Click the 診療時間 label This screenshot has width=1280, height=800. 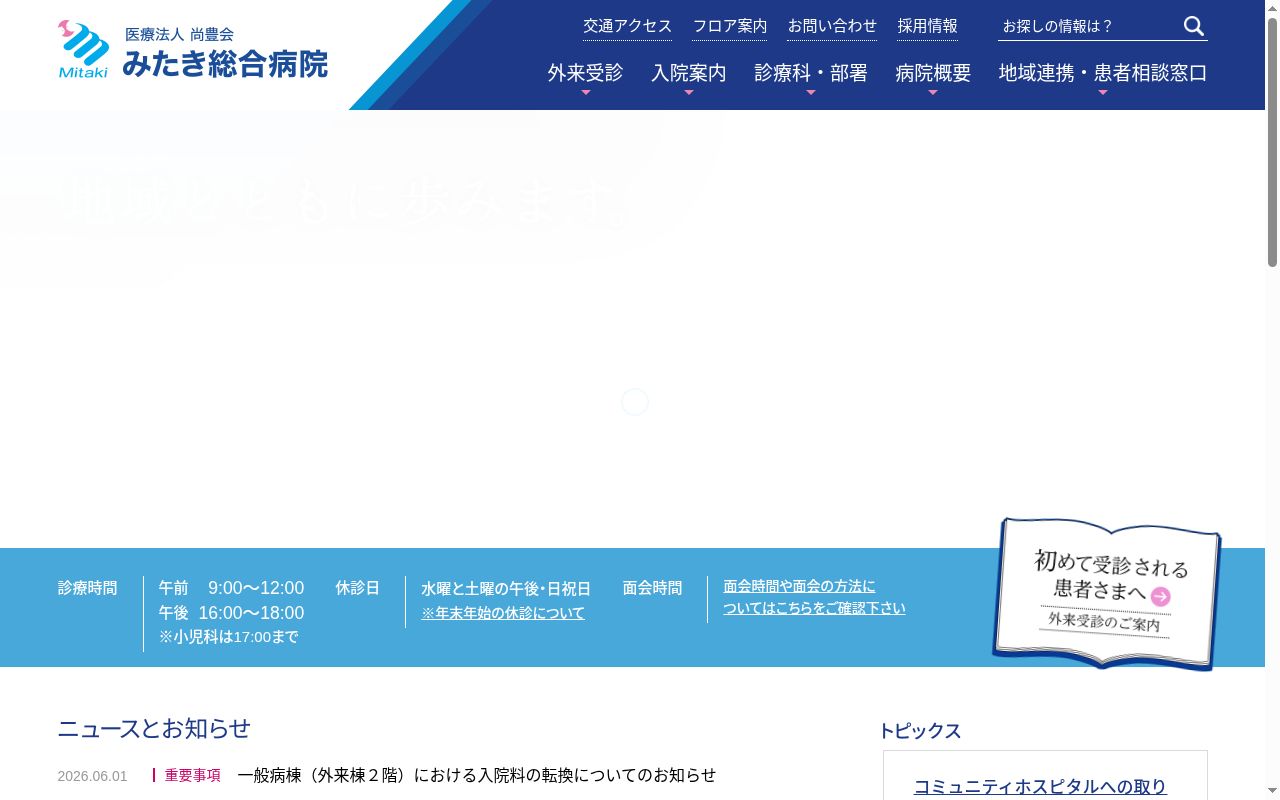coord(87,588)
